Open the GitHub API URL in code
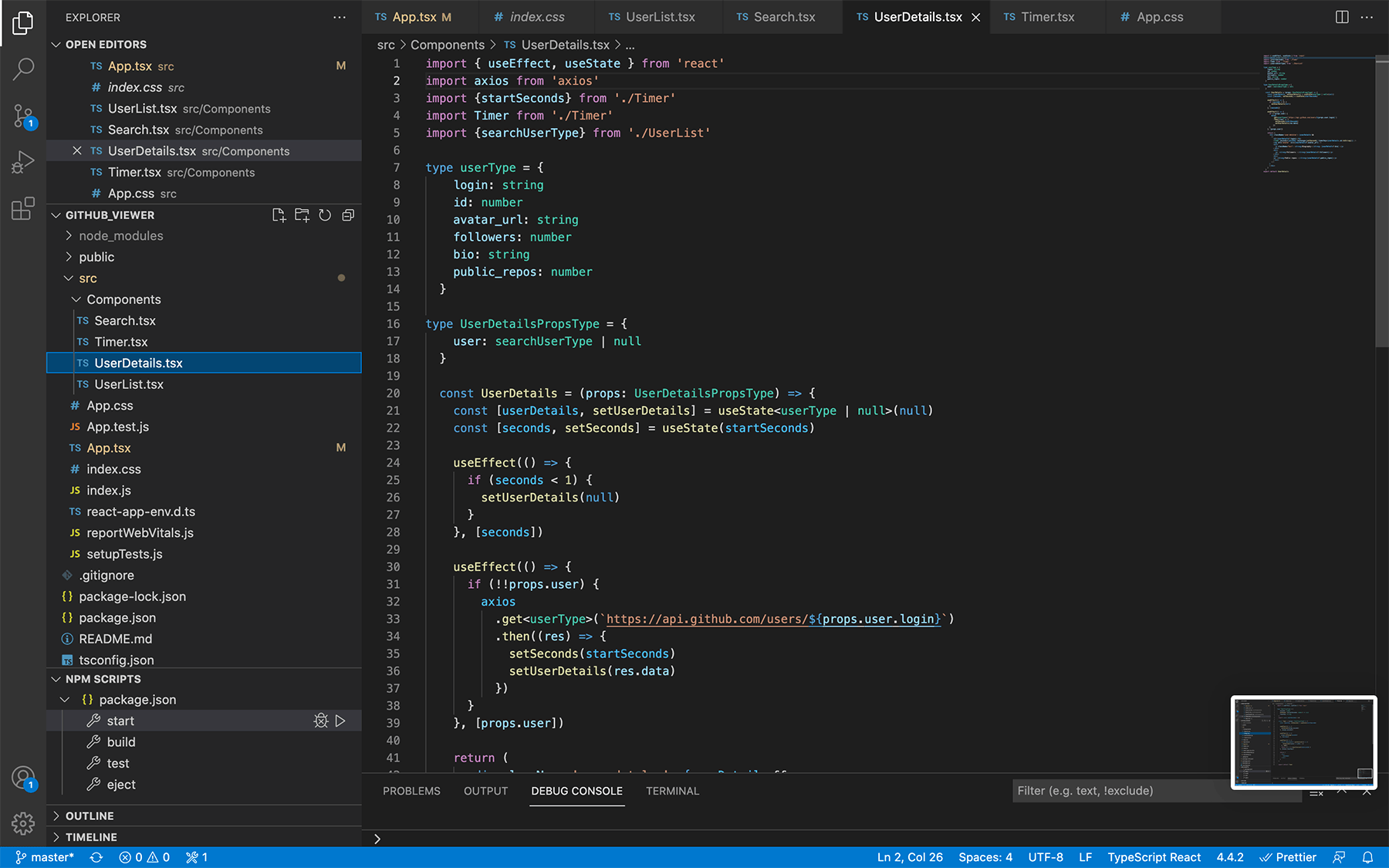The height and width of the screenshot is (868, 1389). click(773, 619)
